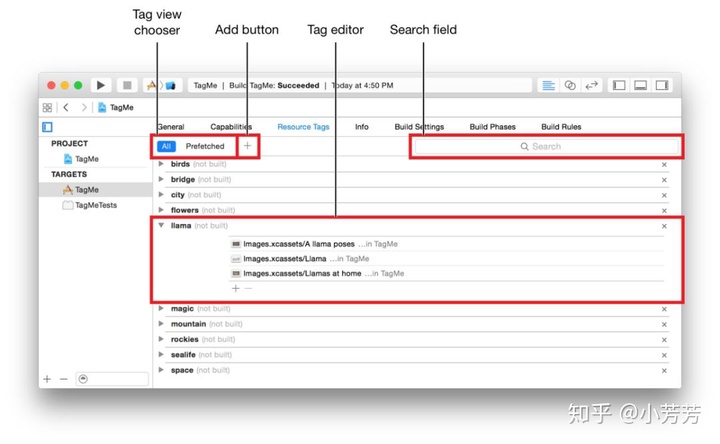This screenshot has height=444, width=720.
Task: Expand the sealife tag
Action: tap(161, 354)
